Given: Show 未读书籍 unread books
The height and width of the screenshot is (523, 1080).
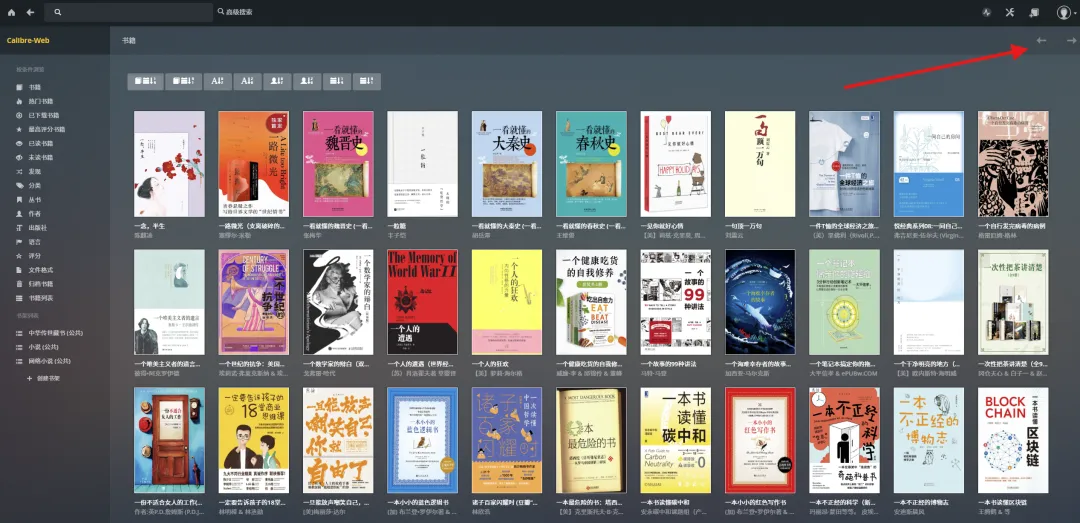Looking at the screenshot, I should point(34,158).
